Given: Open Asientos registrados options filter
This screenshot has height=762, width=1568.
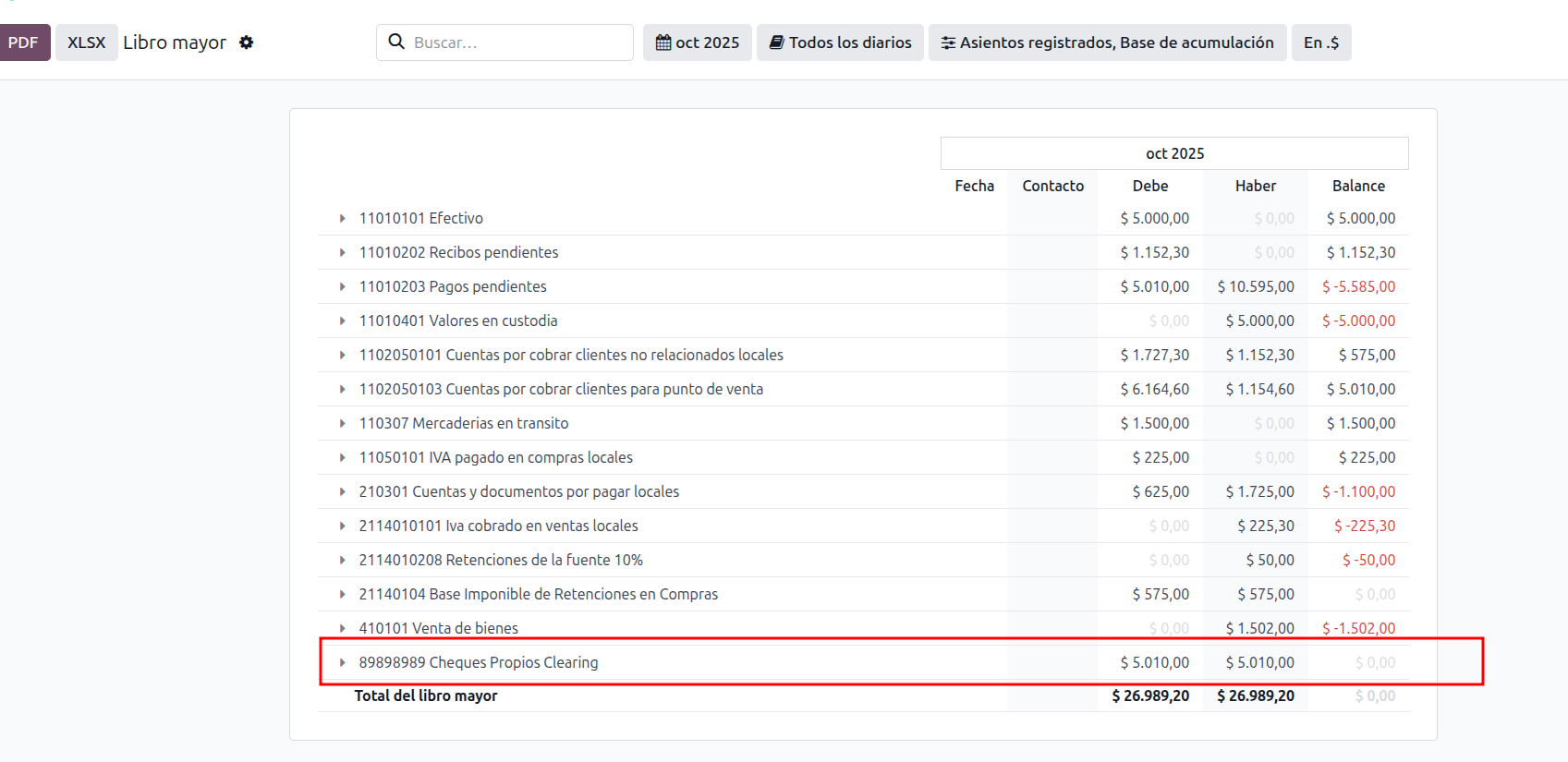Looking at the screenshot, I should (1107, 42).
